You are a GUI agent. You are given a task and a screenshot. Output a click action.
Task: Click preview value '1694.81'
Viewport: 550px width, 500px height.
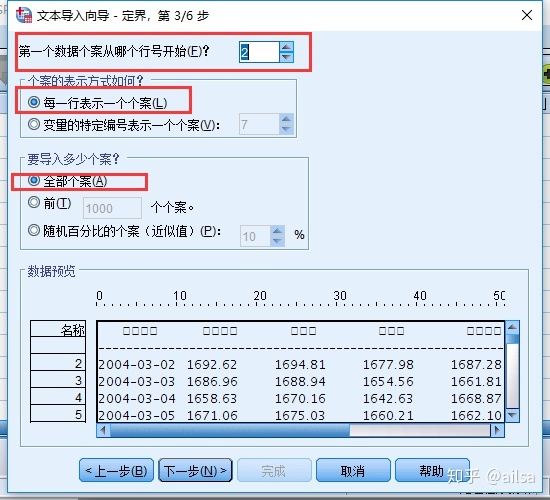(300, 365)
